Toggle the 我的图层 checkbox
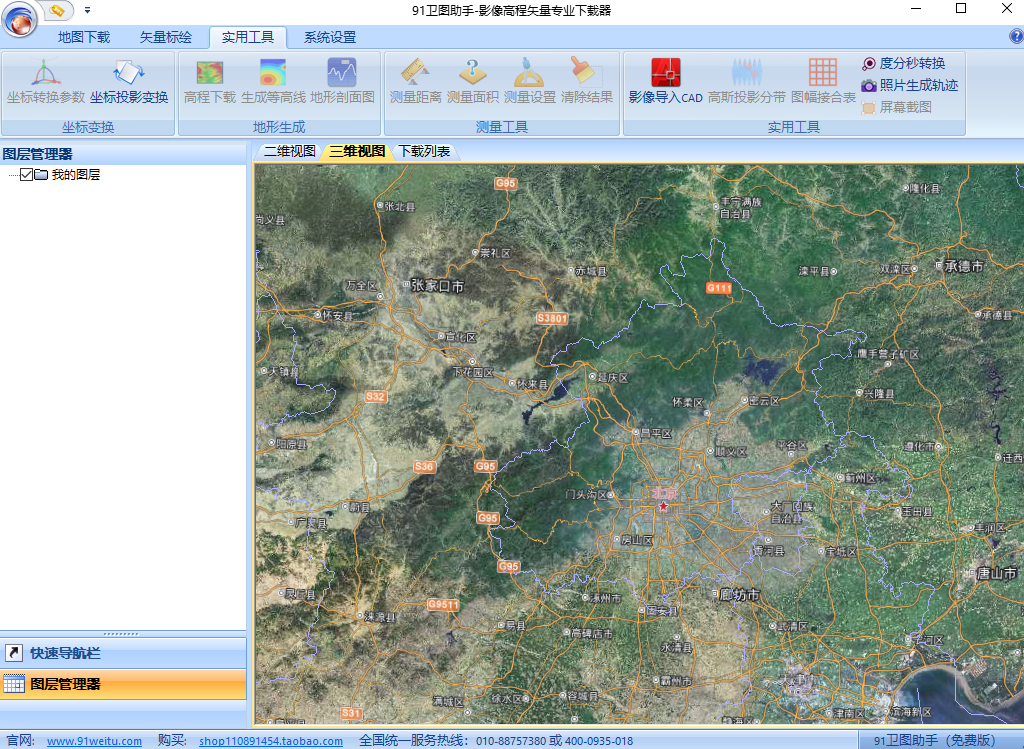This screenshot has height=749, width=1024. 26,174
